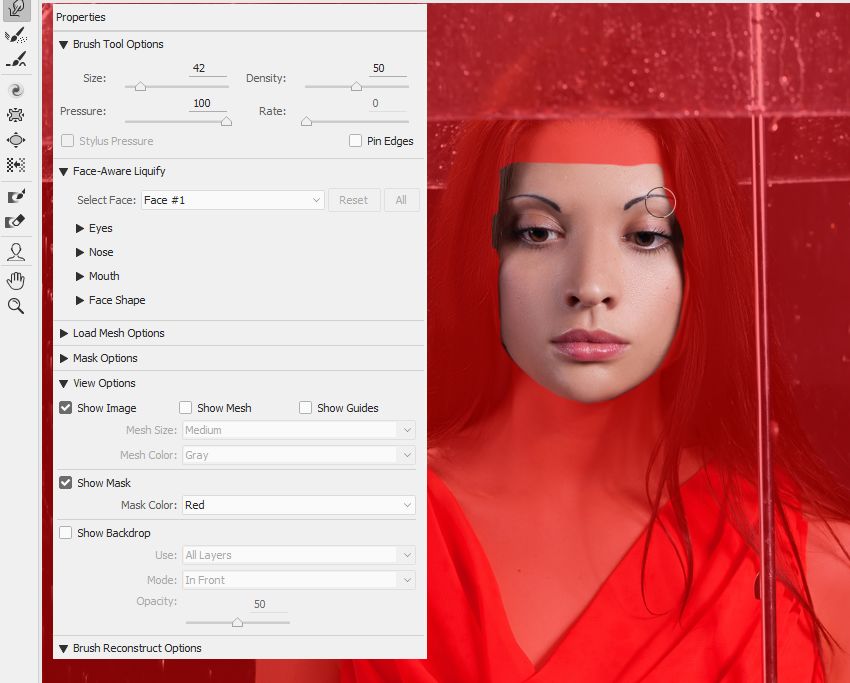Click the Size slider handle
Image resolution: width=850 pixels, height=683 pixels.
pos(140,87)
